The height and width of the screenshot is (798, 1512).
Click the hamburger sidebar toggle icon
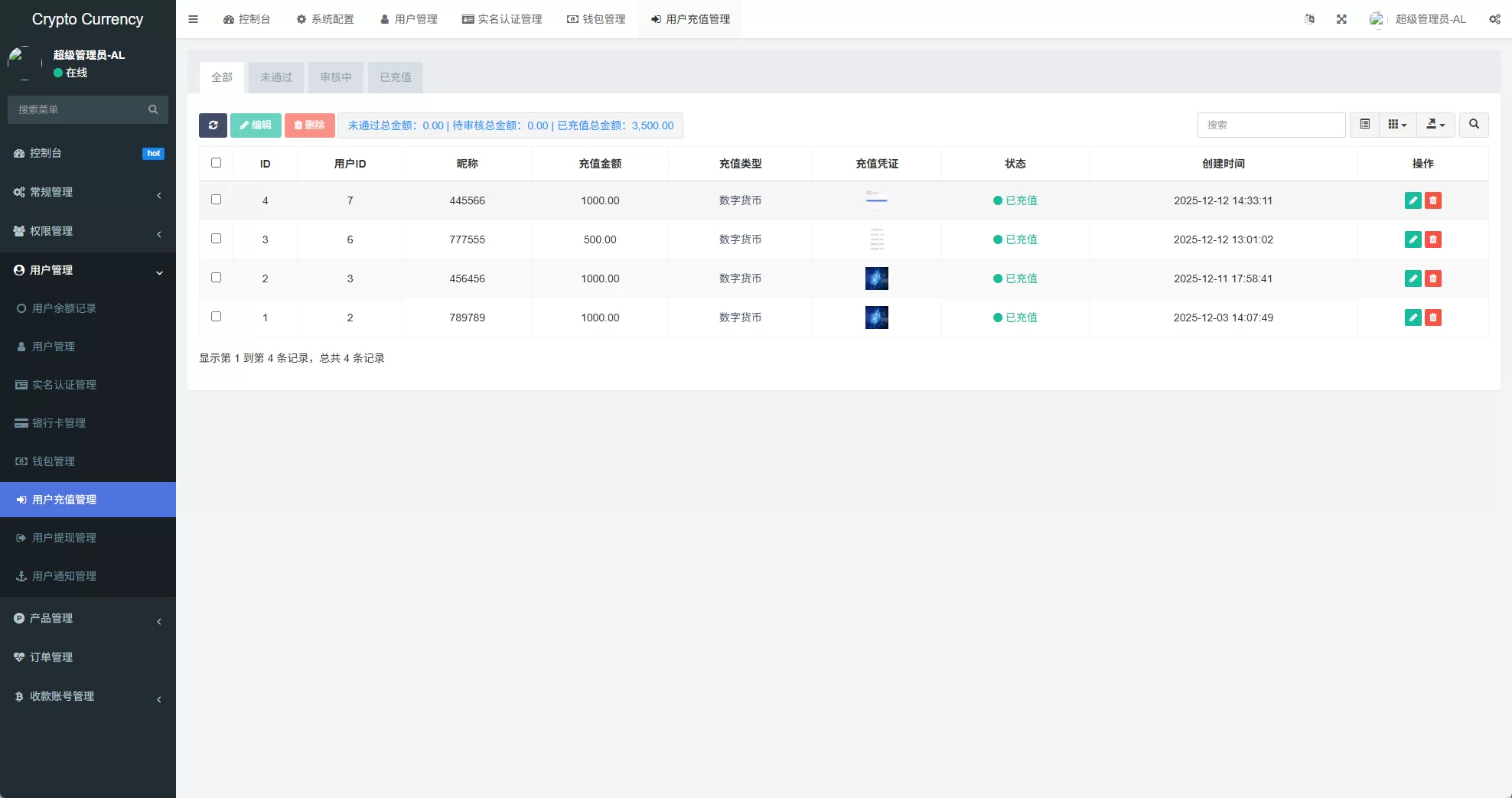[194, 19]
